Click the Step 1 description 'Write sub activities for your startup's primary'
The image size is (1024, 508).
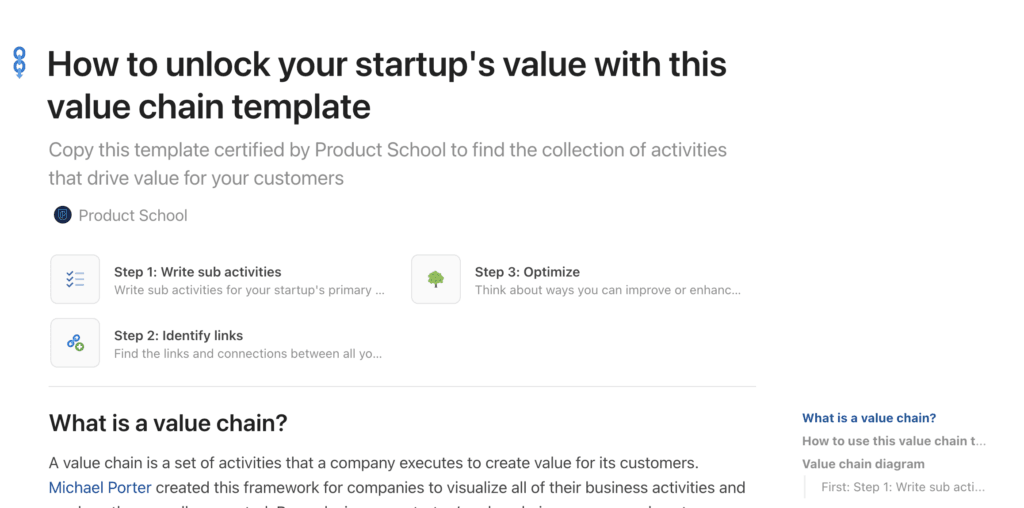[248, 291]
